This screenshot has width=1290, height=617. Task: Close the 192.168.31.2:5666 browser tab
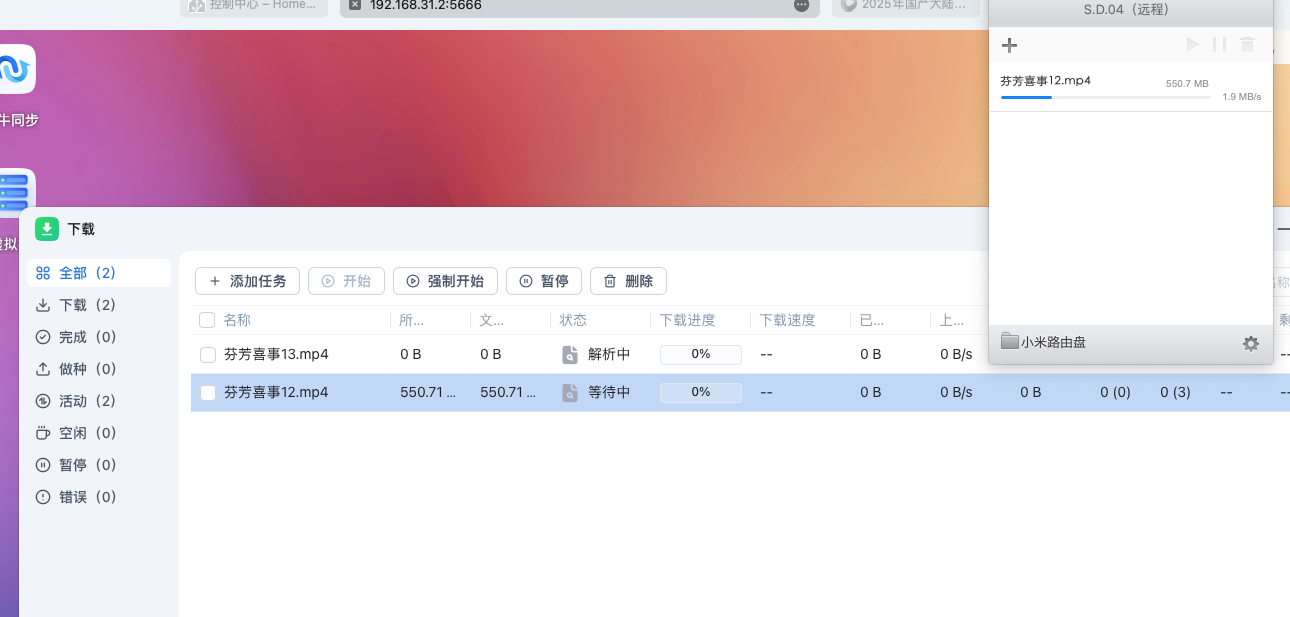[x=354, y=5]
